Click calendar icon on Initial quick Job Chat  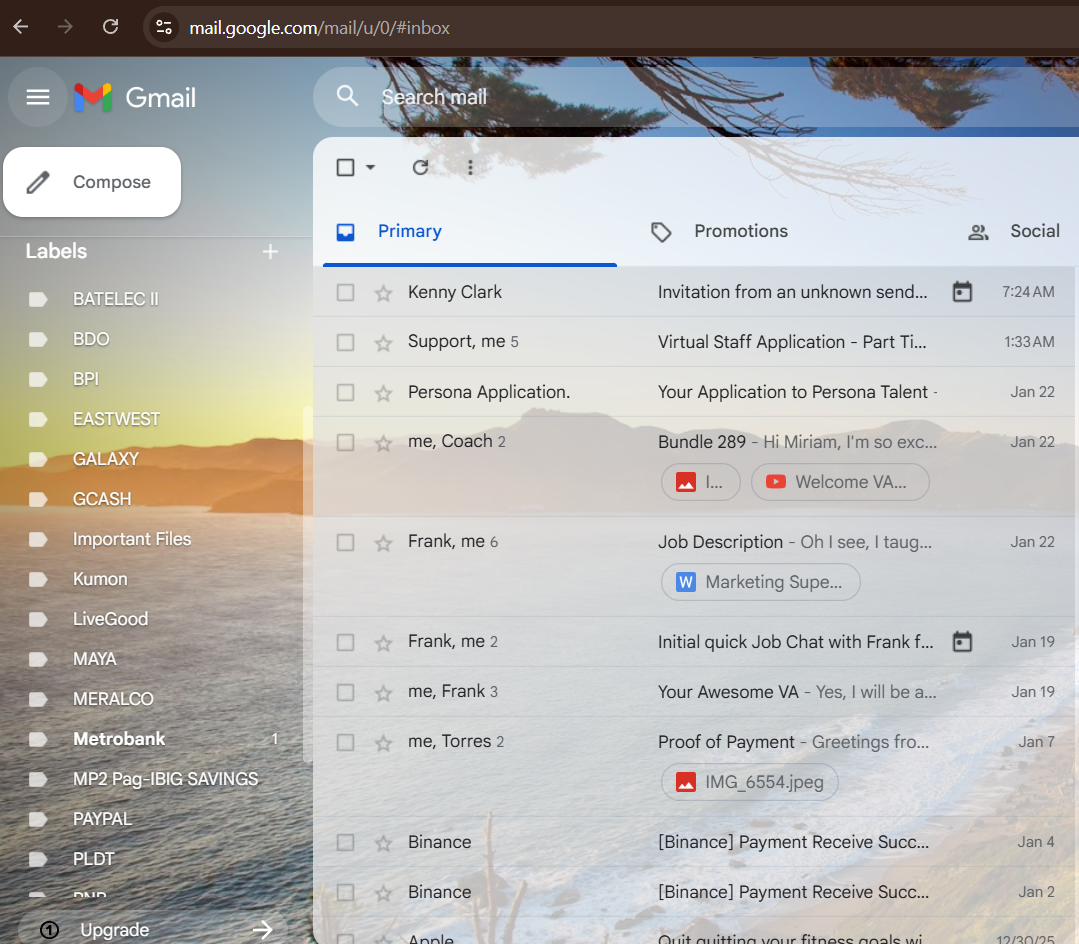pos(962,642)
